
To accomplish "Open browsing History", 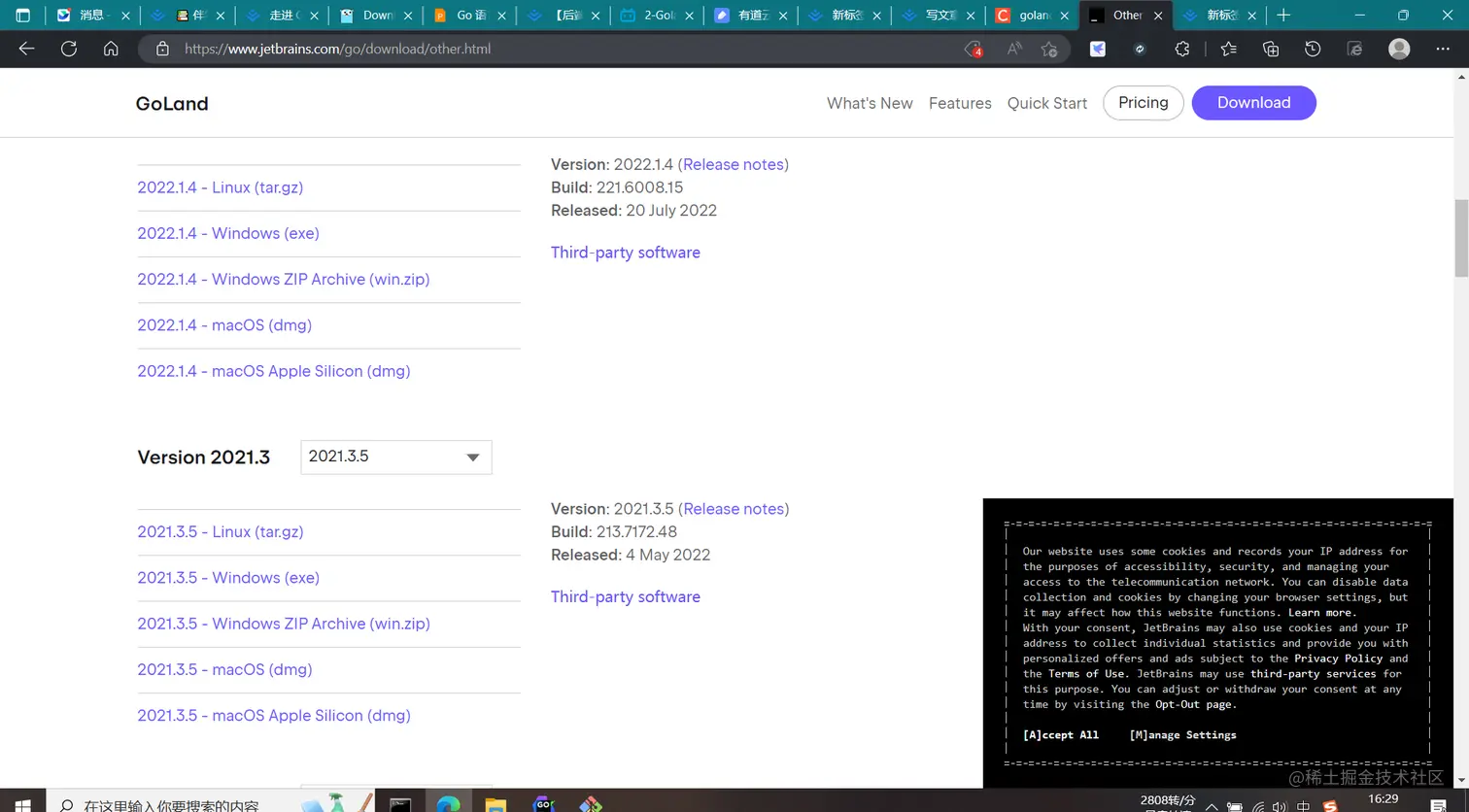I will click(1313, 49).
